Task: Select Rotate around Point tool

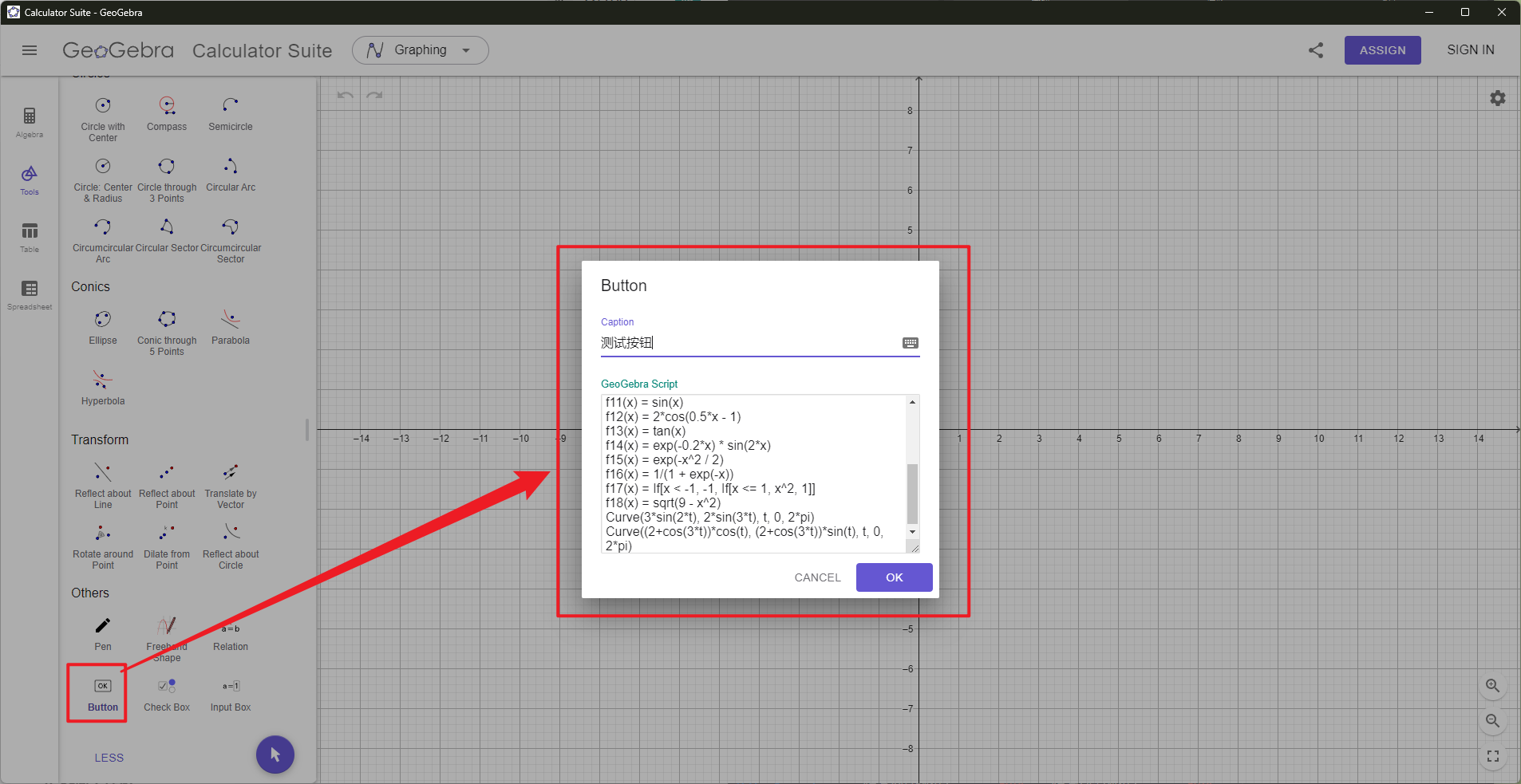Action: 103,546
